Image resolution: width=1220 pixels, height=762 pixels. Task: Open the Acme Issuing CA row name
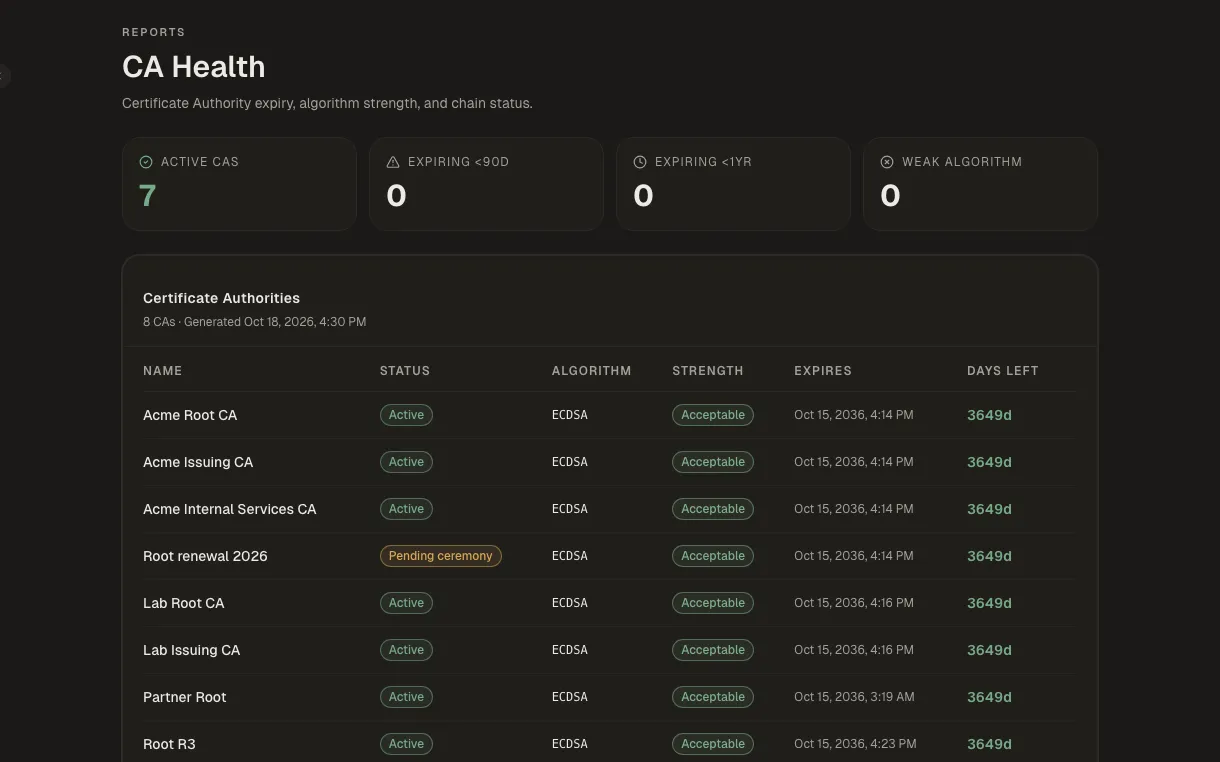198,462
